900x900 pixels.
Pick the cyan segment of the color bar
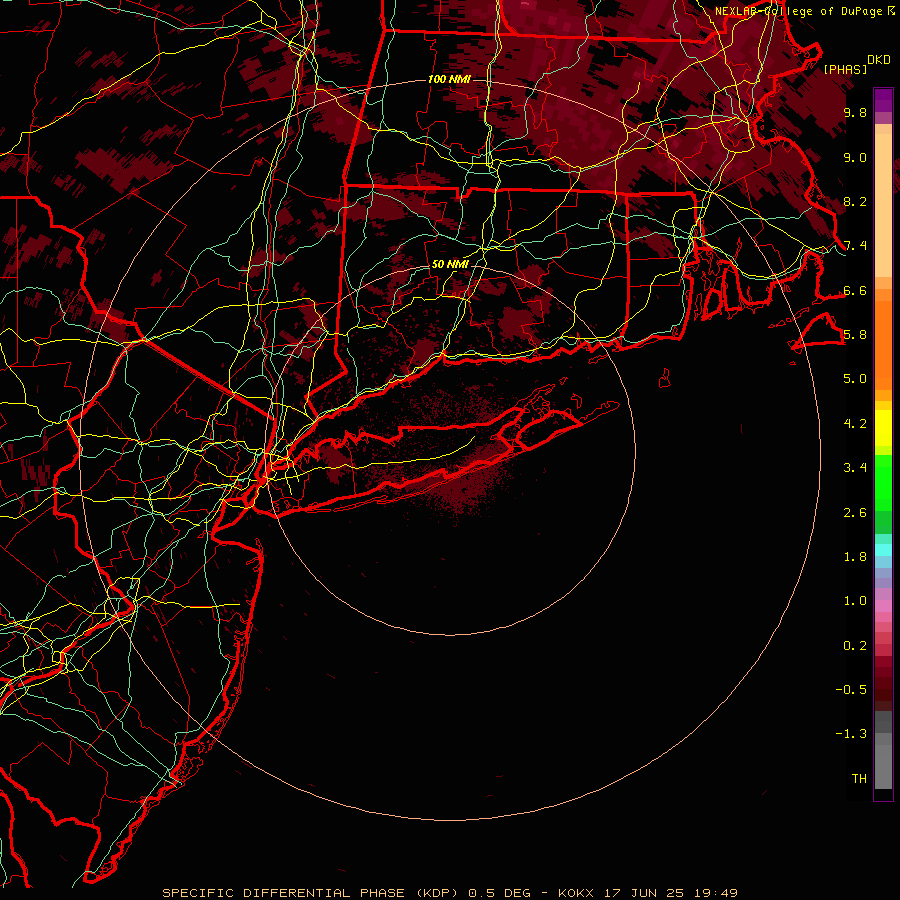click(883, 550)
